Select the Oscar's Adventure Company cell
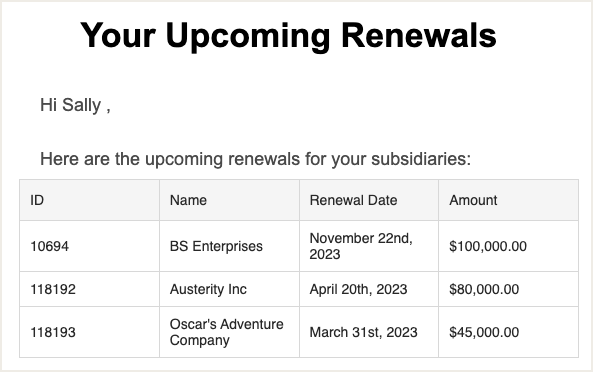593x372 pixels. click(229, 332)
